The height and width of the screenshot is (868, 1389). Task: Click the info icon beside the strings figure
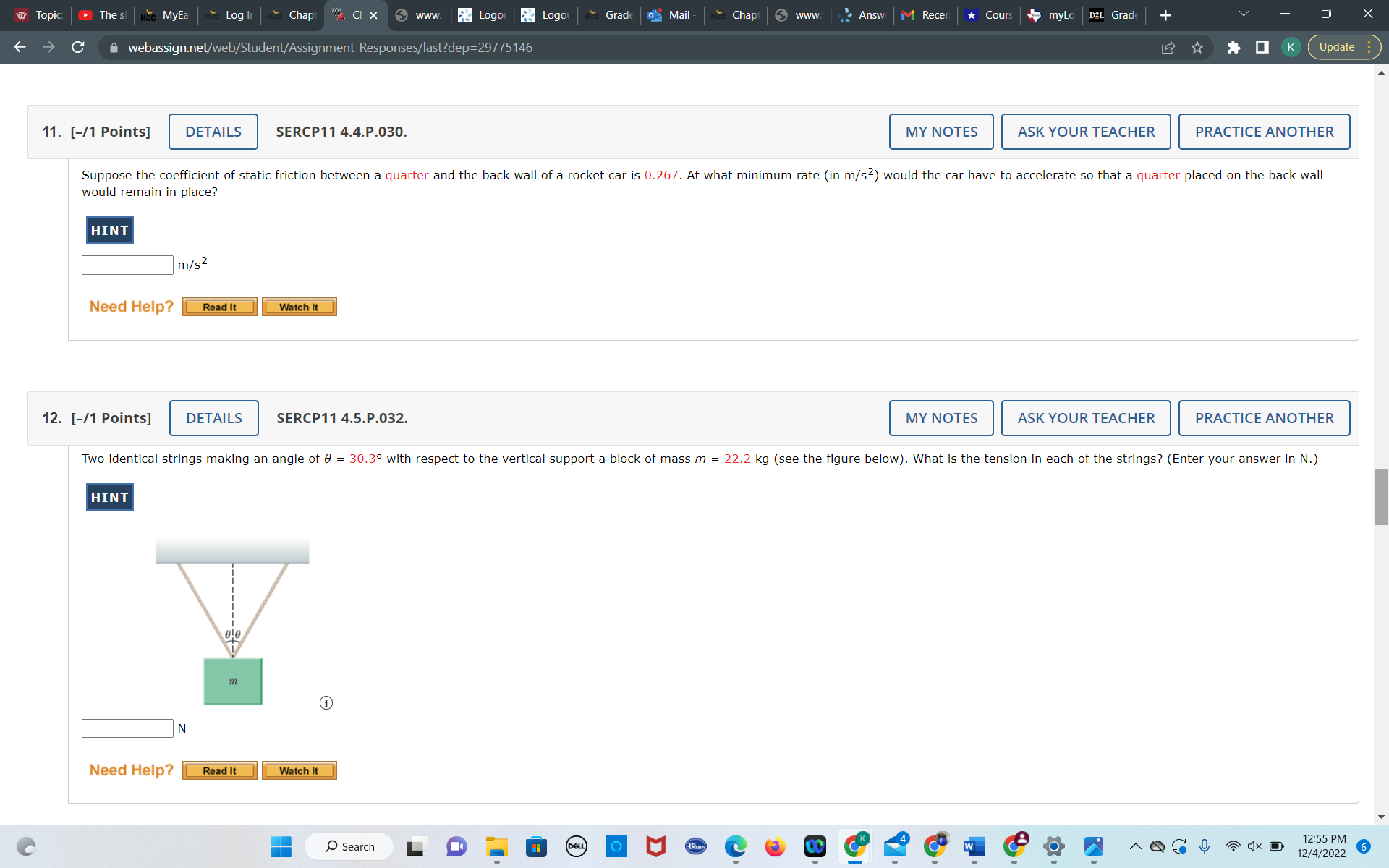point(326,702)
